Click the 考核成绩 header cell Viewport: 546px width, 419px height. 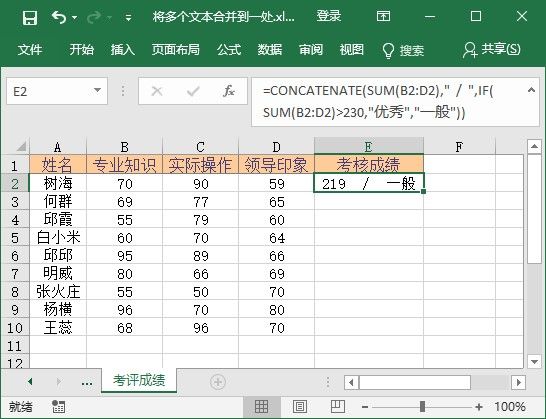[x=369, y=164]
